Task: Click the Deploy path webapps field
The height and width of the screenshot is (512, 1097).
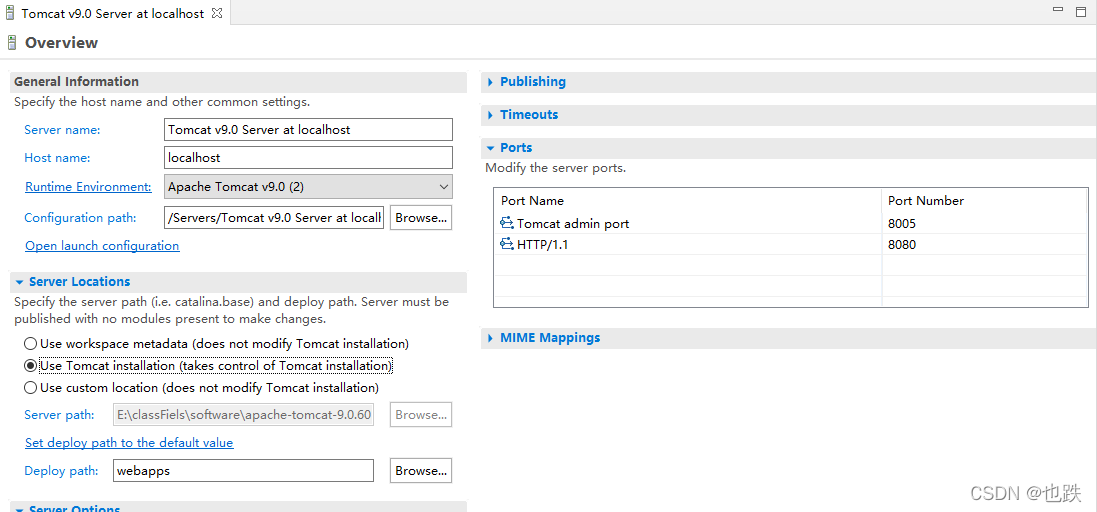Action: pyautogui.click(x=243, y=471)
